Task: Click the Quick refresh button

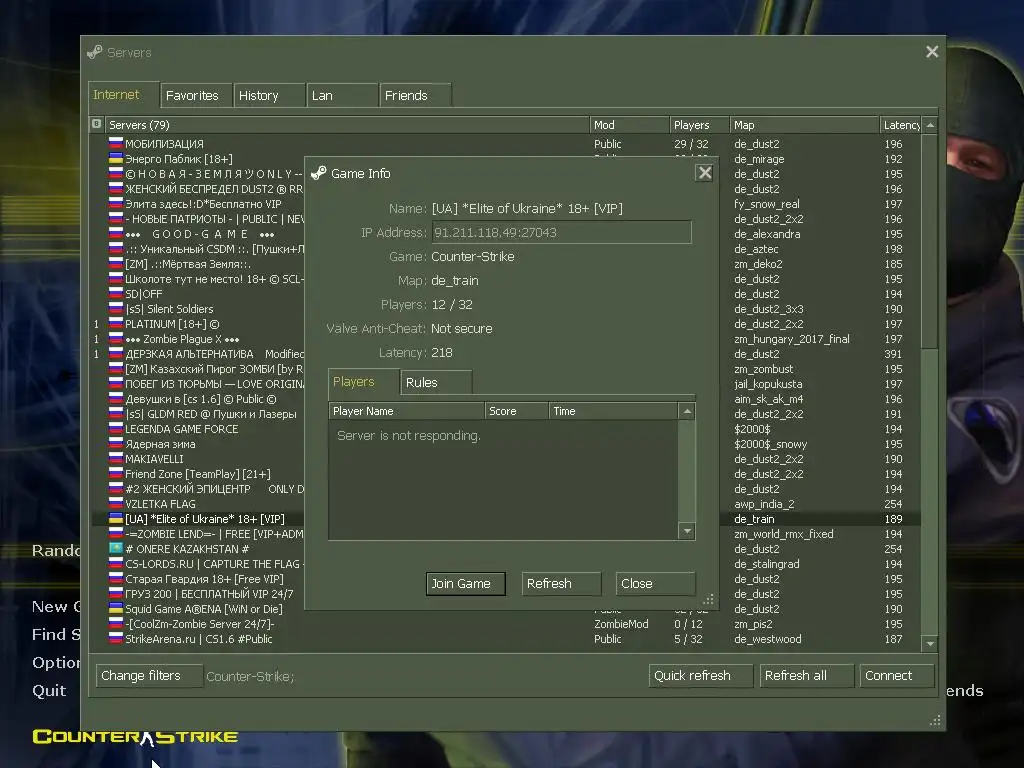Action: pos(701,676)
